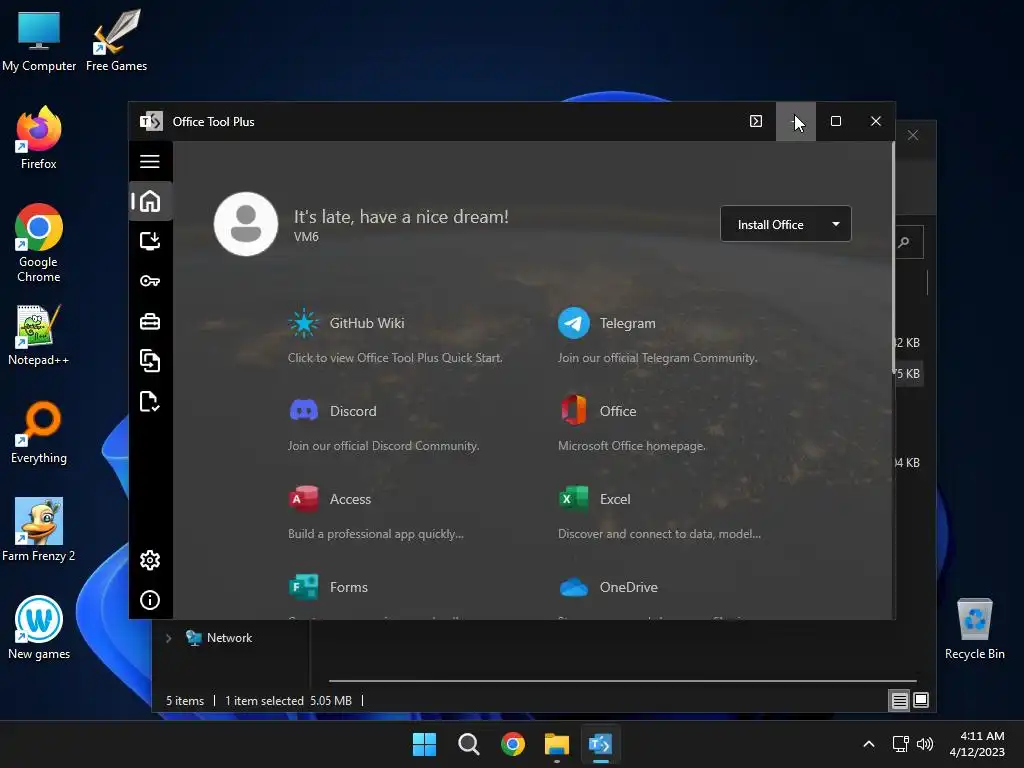1024x768 pixels.
Task: Select the Everything desktop shortcut
Action: coord(39,433)
